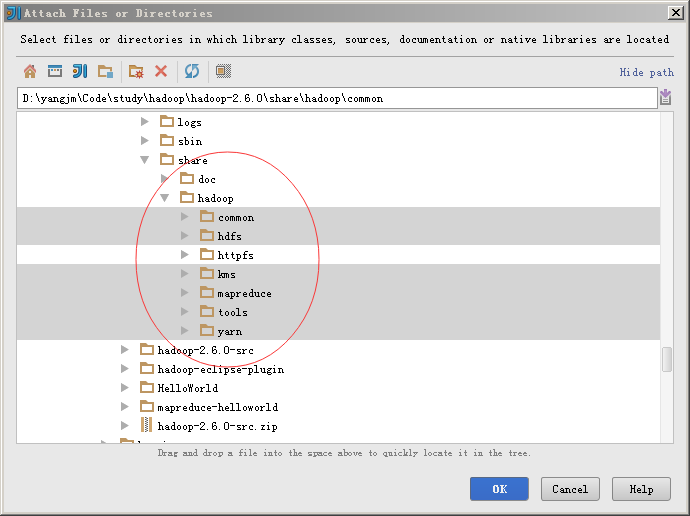
Task: Expand the common folder
Action: [185, 216]
